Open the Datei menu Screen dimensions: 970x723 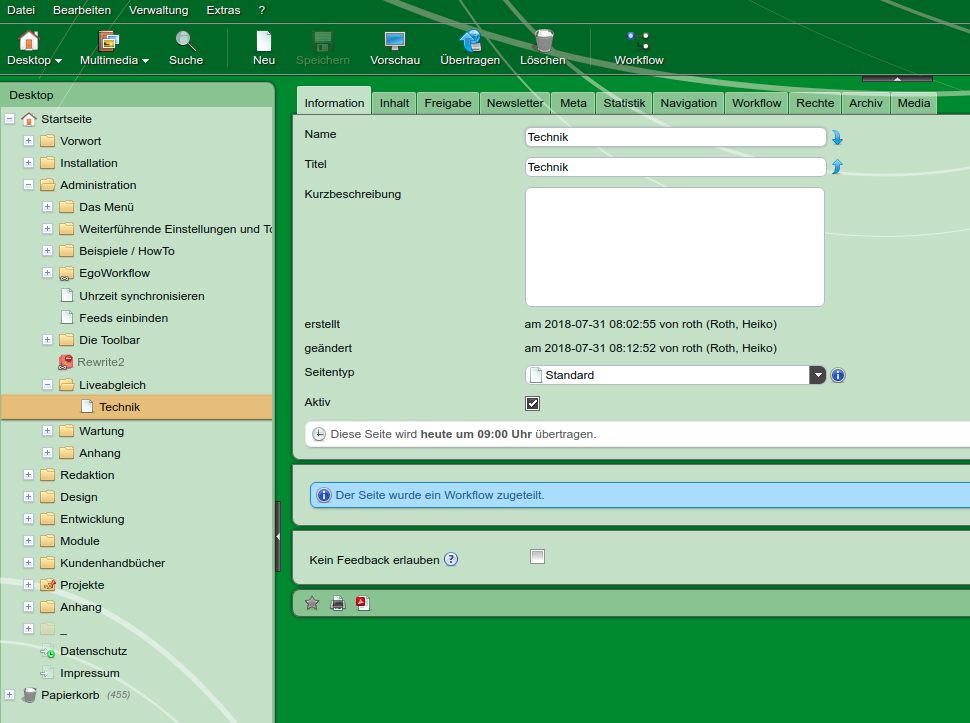click(21, 11)
